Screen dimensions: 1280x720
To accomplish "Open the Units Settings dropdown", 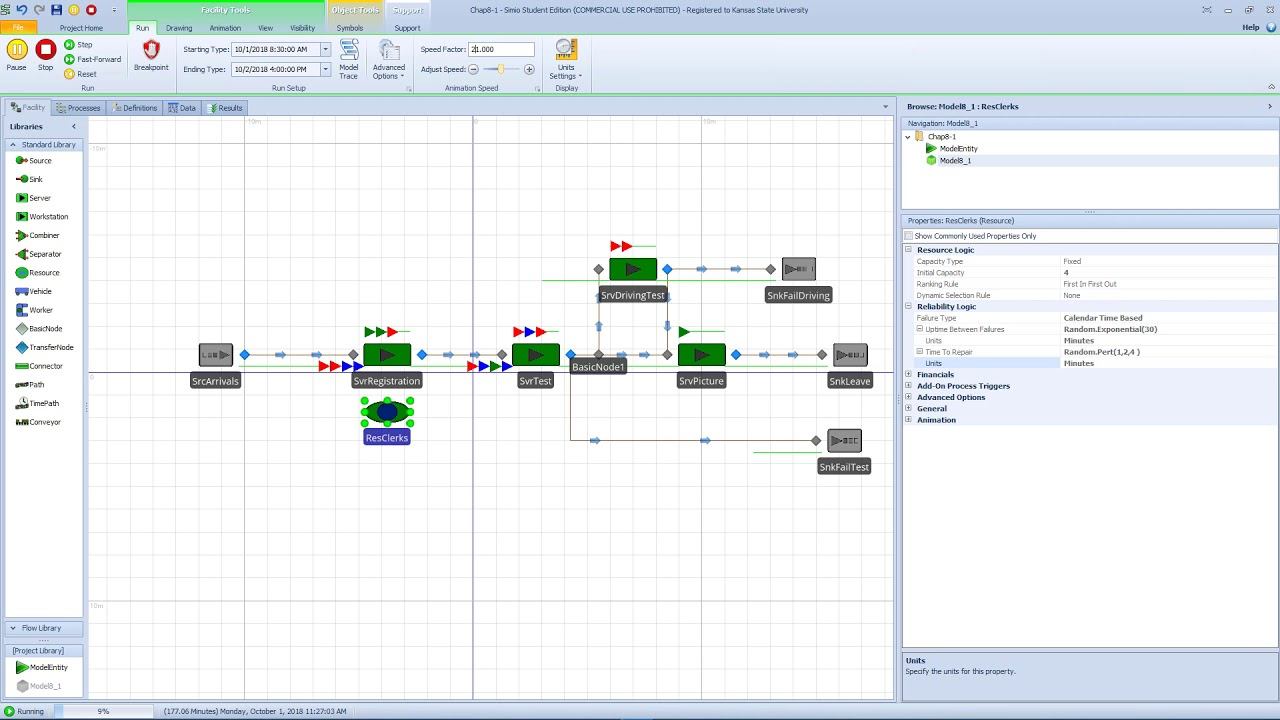I will pos(566,59).
